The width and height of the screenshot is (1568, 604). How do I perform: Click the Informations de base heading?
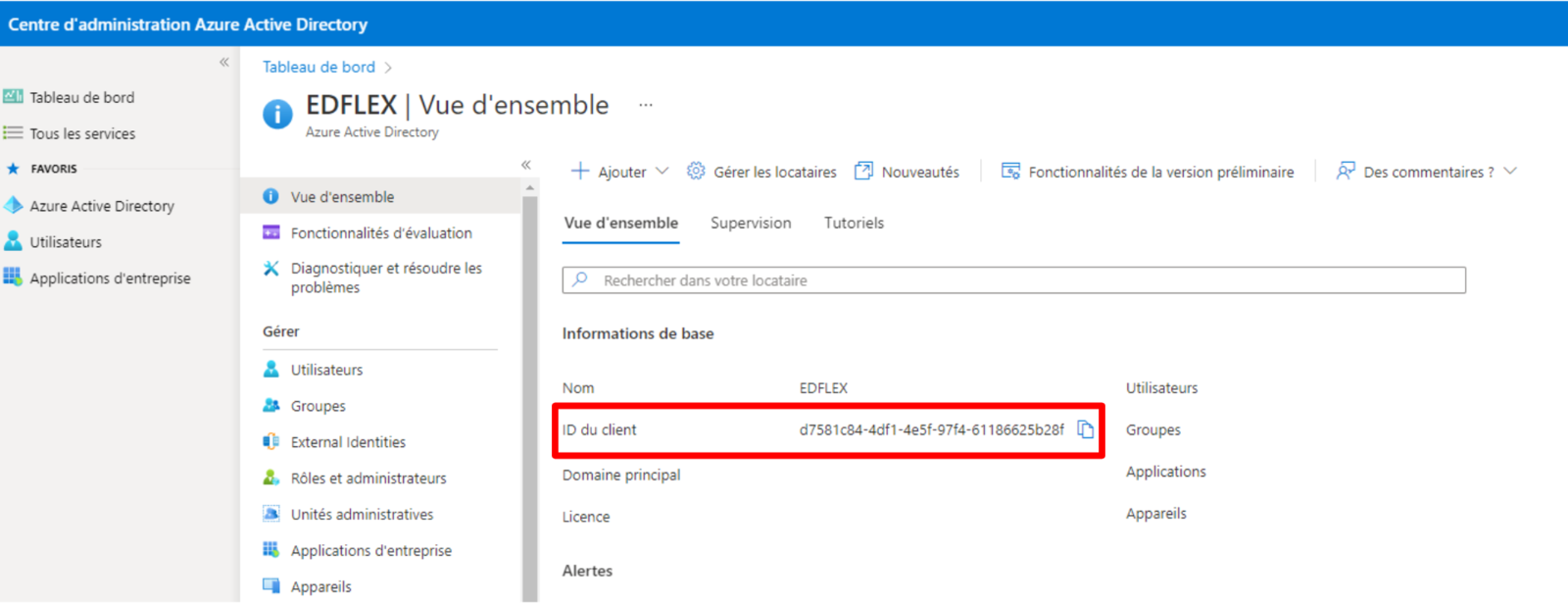[638, 333]
